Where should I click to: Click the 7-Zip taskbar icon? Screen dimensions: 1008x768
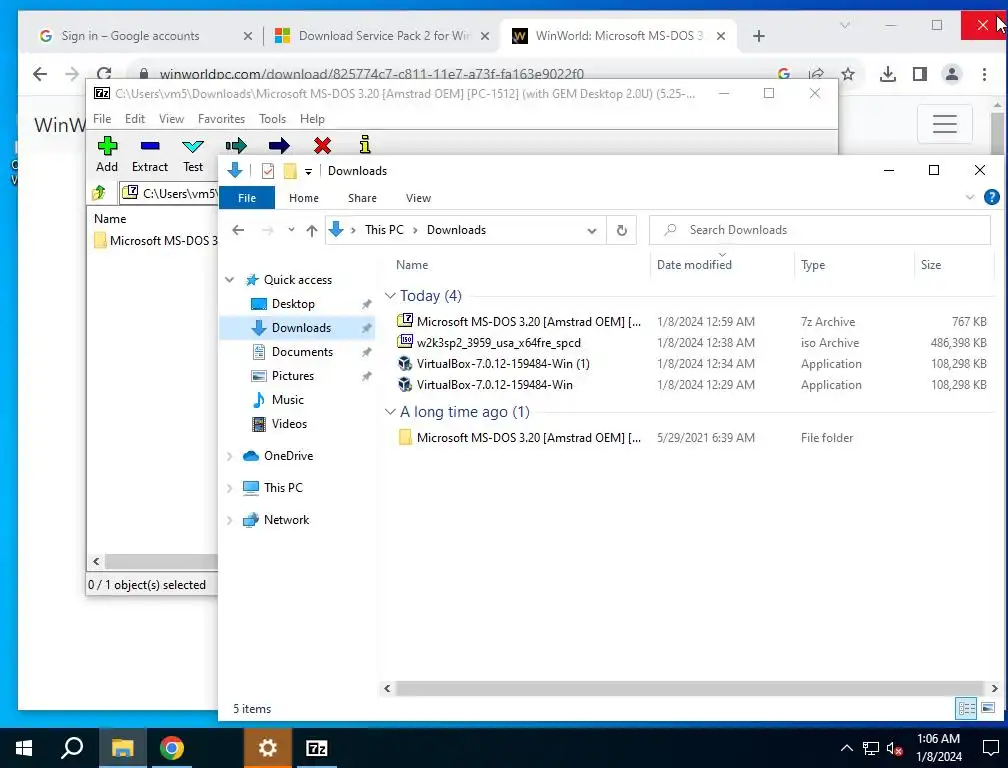pos(316,748)
